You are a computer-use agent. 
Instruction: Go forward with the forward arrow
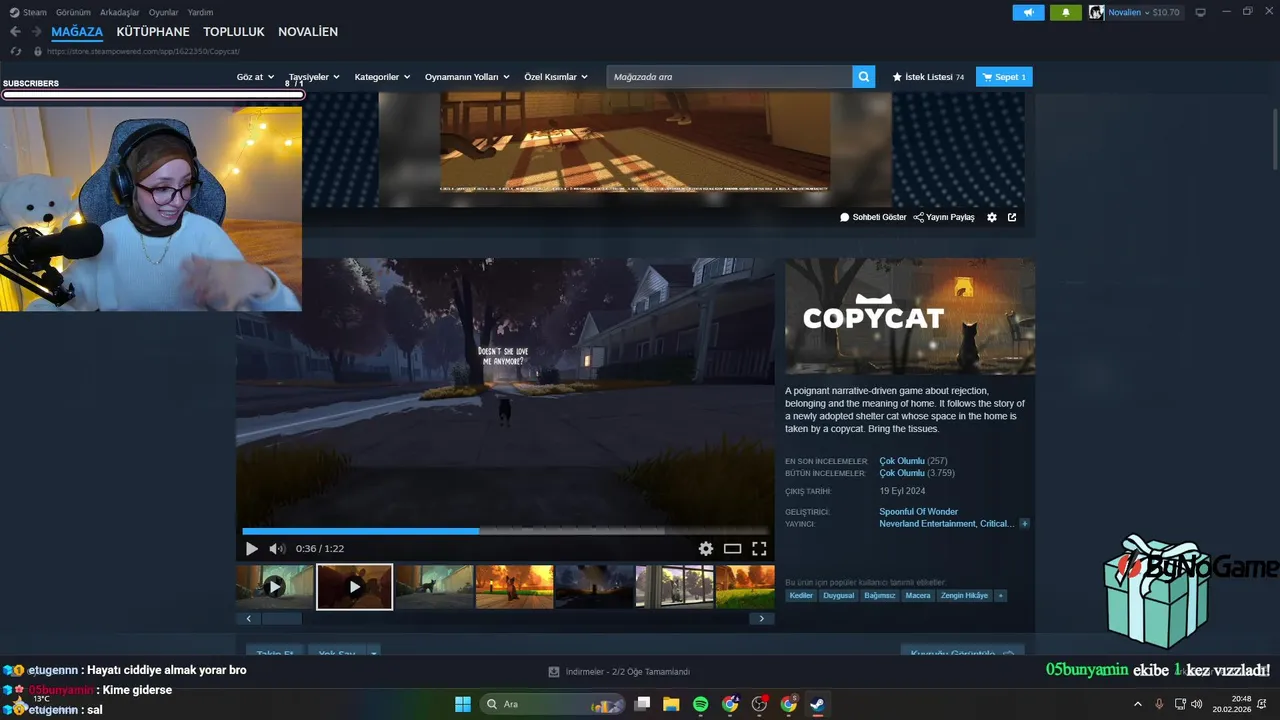pos(36,32)
